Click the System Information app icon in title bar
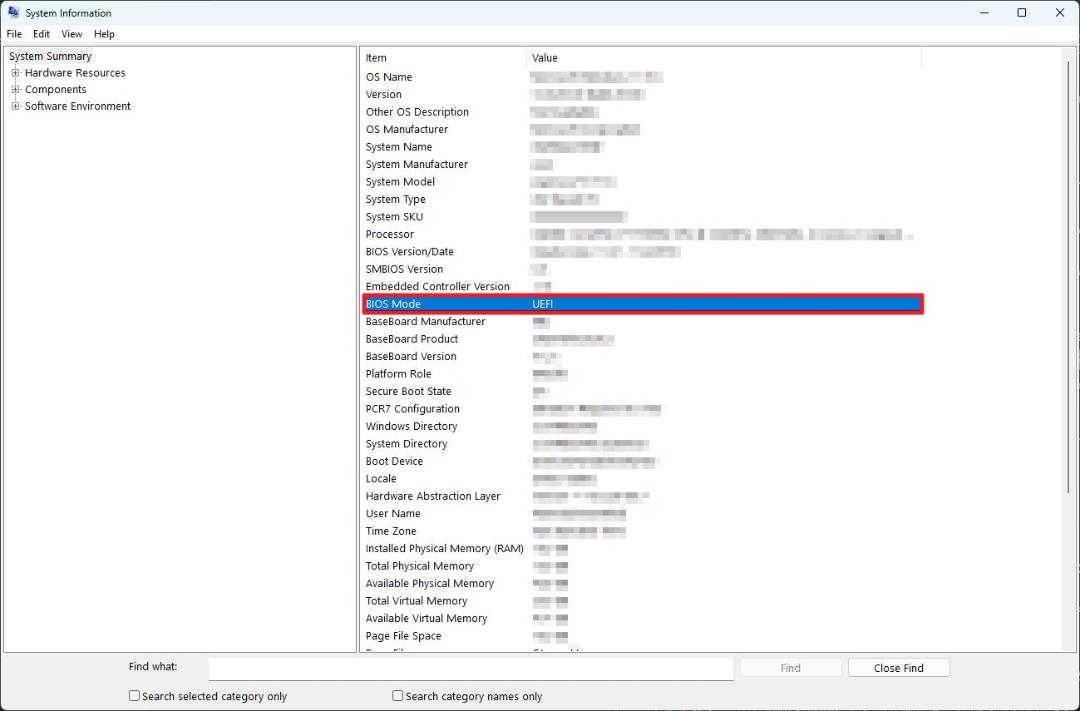This screenshot has height=711, width=1080. (x=13, y=12)
